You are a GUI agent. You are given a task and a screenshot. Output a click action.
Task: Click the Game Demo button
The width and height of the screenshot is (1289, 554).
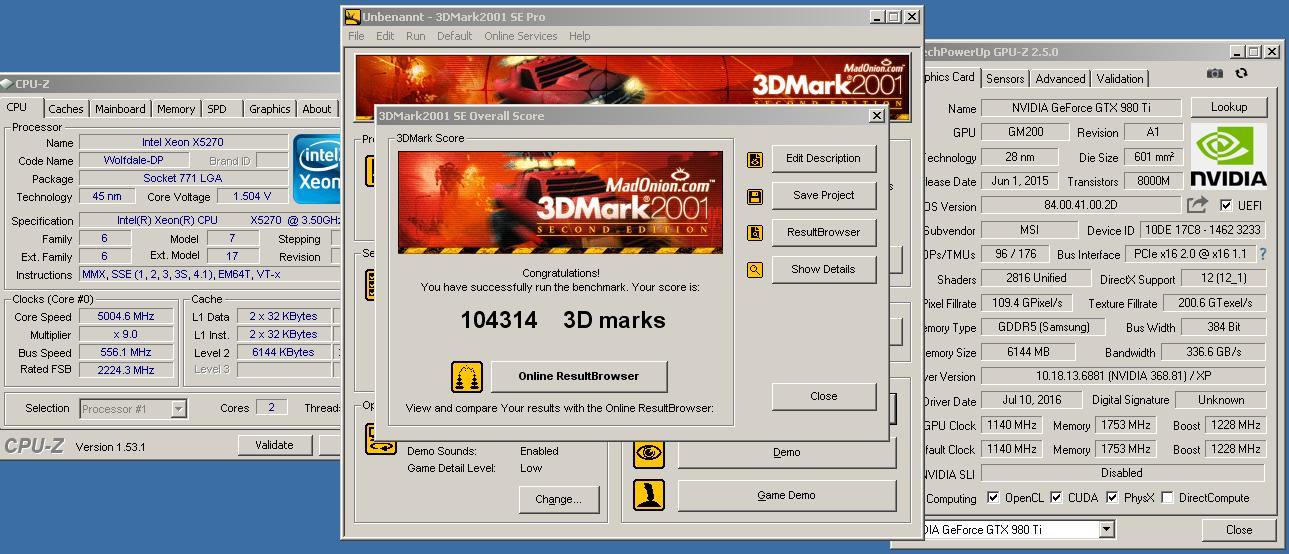[x=787, y=495]
